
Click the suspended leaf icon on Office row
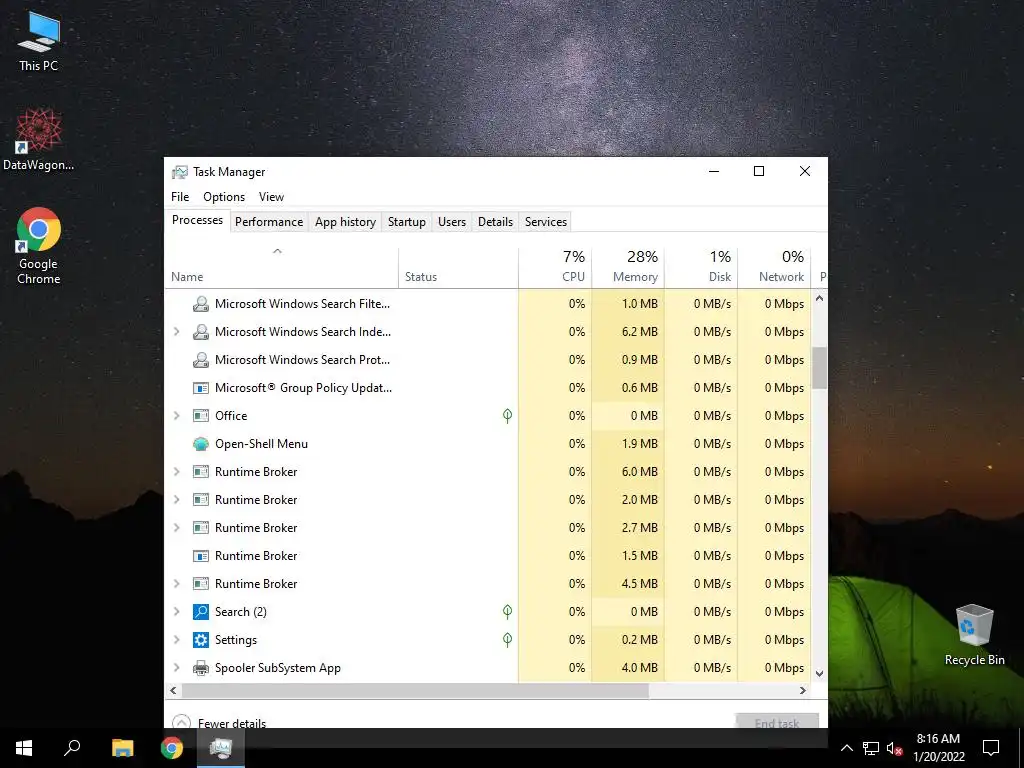pos(507,416)
